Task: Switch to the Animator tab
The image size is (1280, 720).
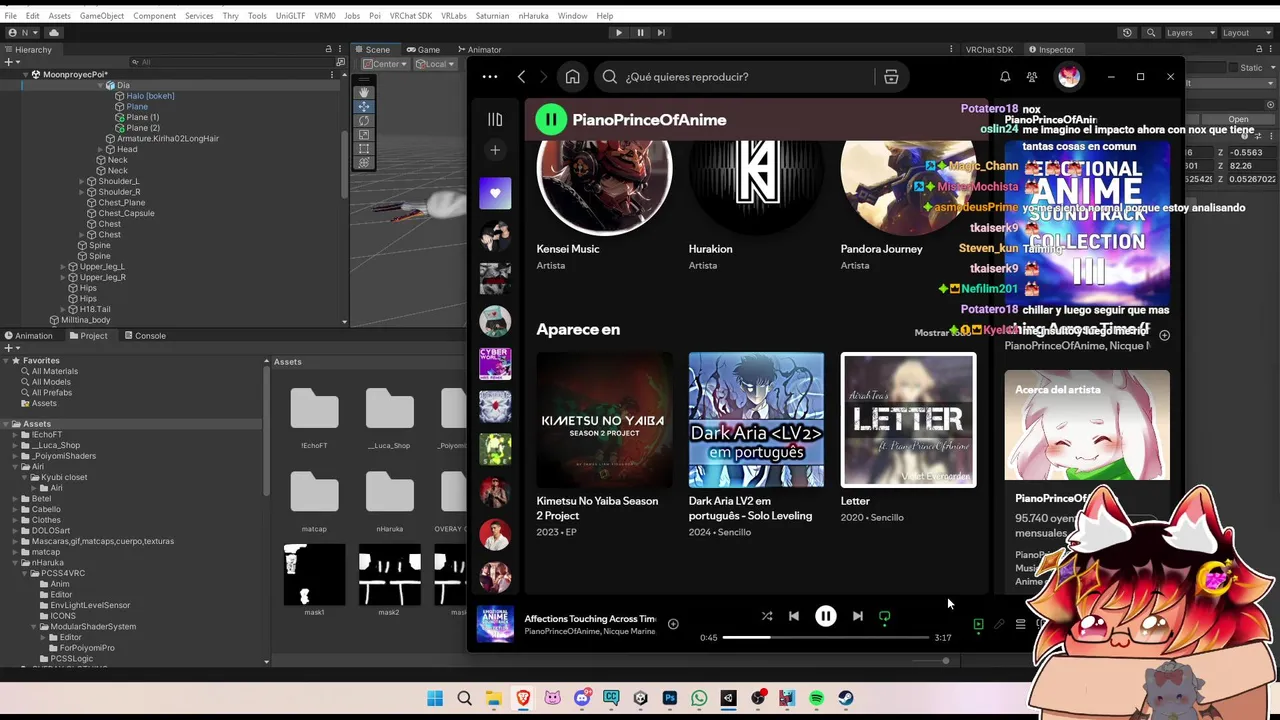Action: click(x=479, y=49)
